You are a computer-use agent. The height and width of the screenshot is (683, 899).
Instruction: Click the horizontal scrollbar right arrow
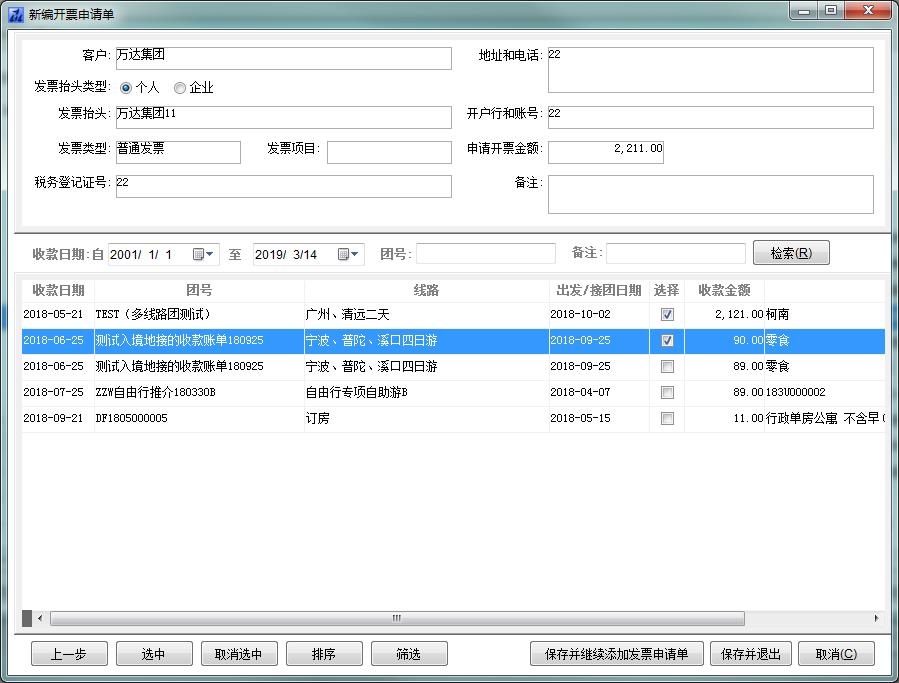(x=876, y=619)
